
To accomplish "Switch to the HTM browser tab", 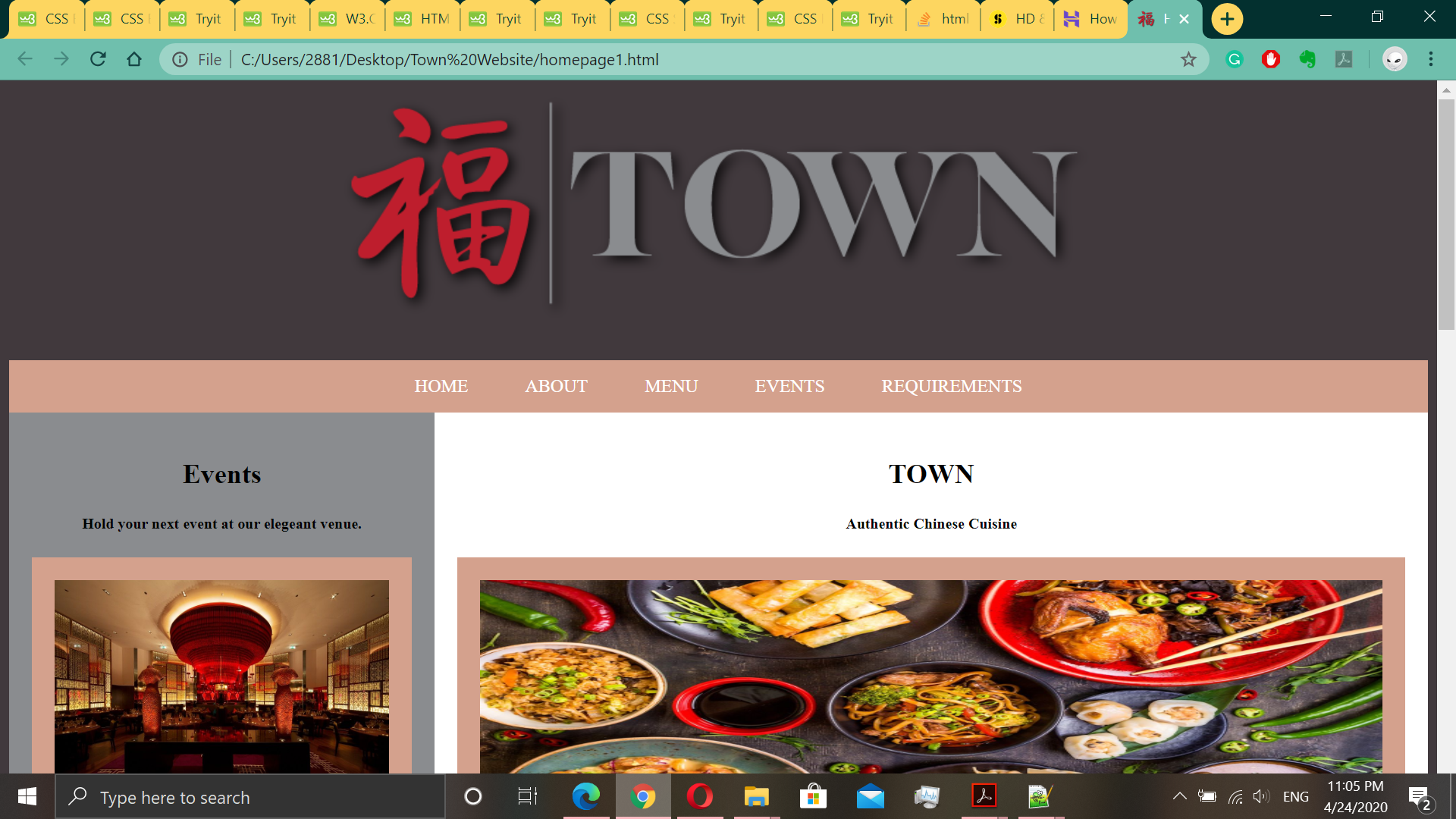I will (x=422, y=19).
